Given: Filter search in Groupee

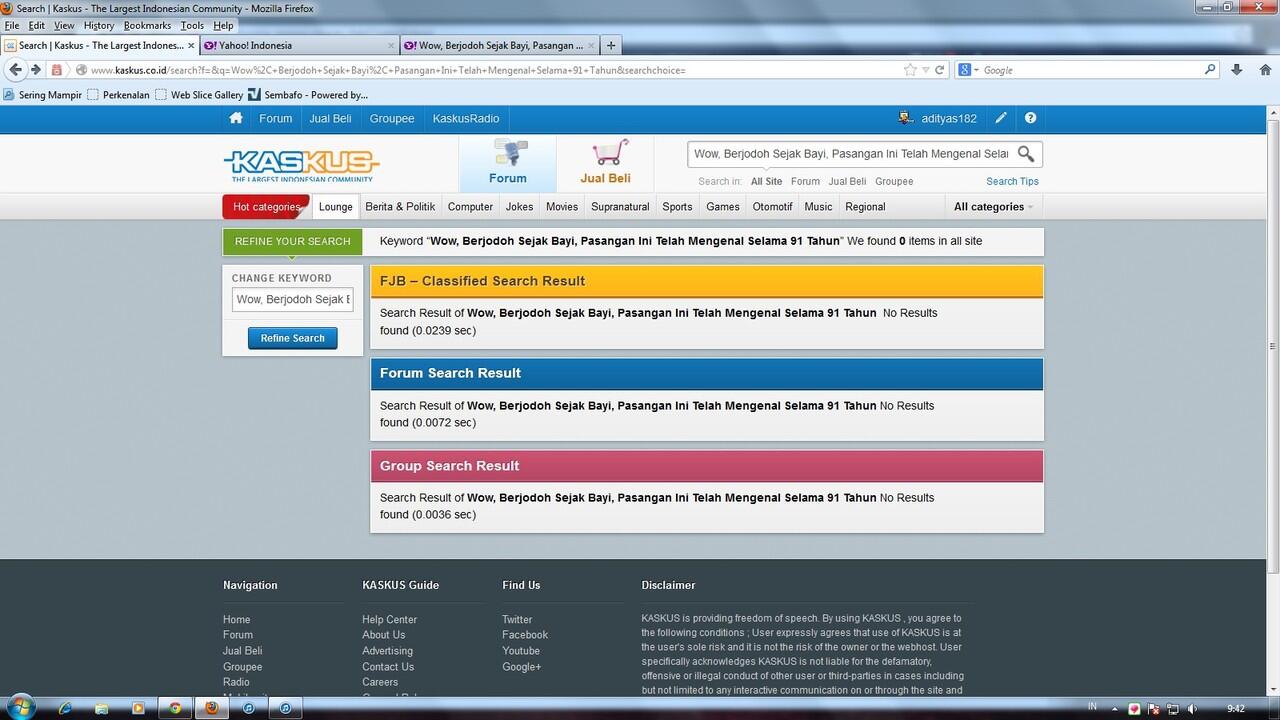Looking at the screenshot, I should [894, 181].
